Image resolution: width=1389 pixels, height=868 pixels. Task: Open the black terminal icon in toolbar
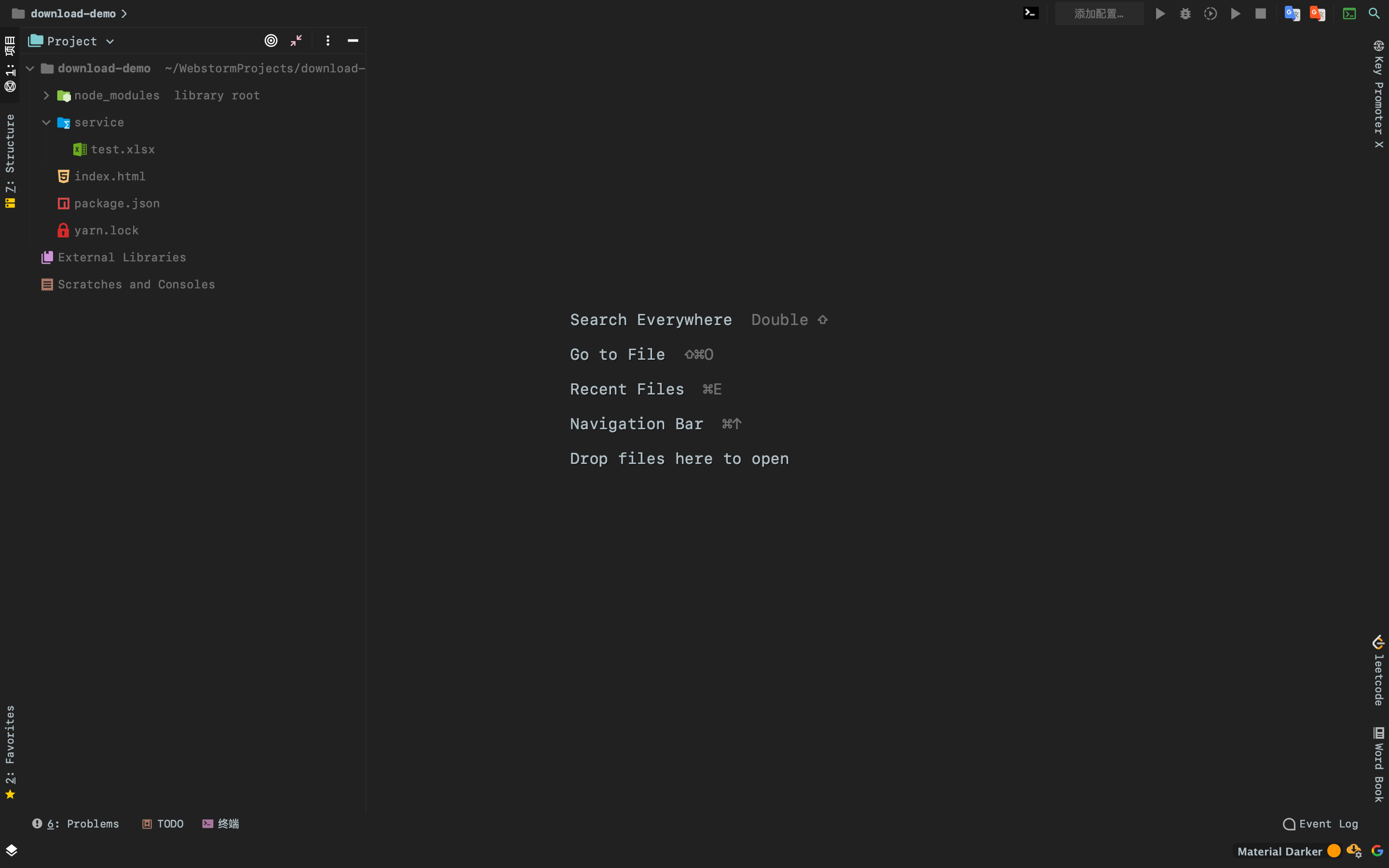[1031, 13]
